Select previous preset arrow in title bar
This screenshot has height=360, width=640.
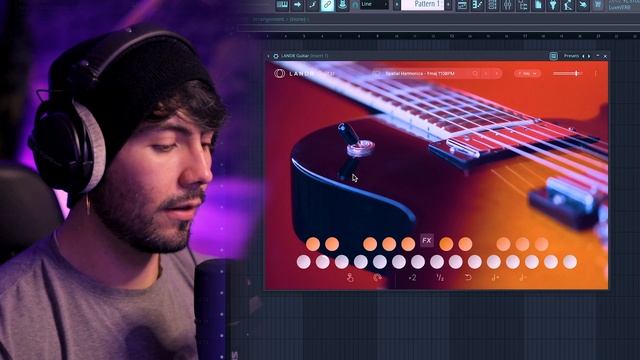pos(583,56)
